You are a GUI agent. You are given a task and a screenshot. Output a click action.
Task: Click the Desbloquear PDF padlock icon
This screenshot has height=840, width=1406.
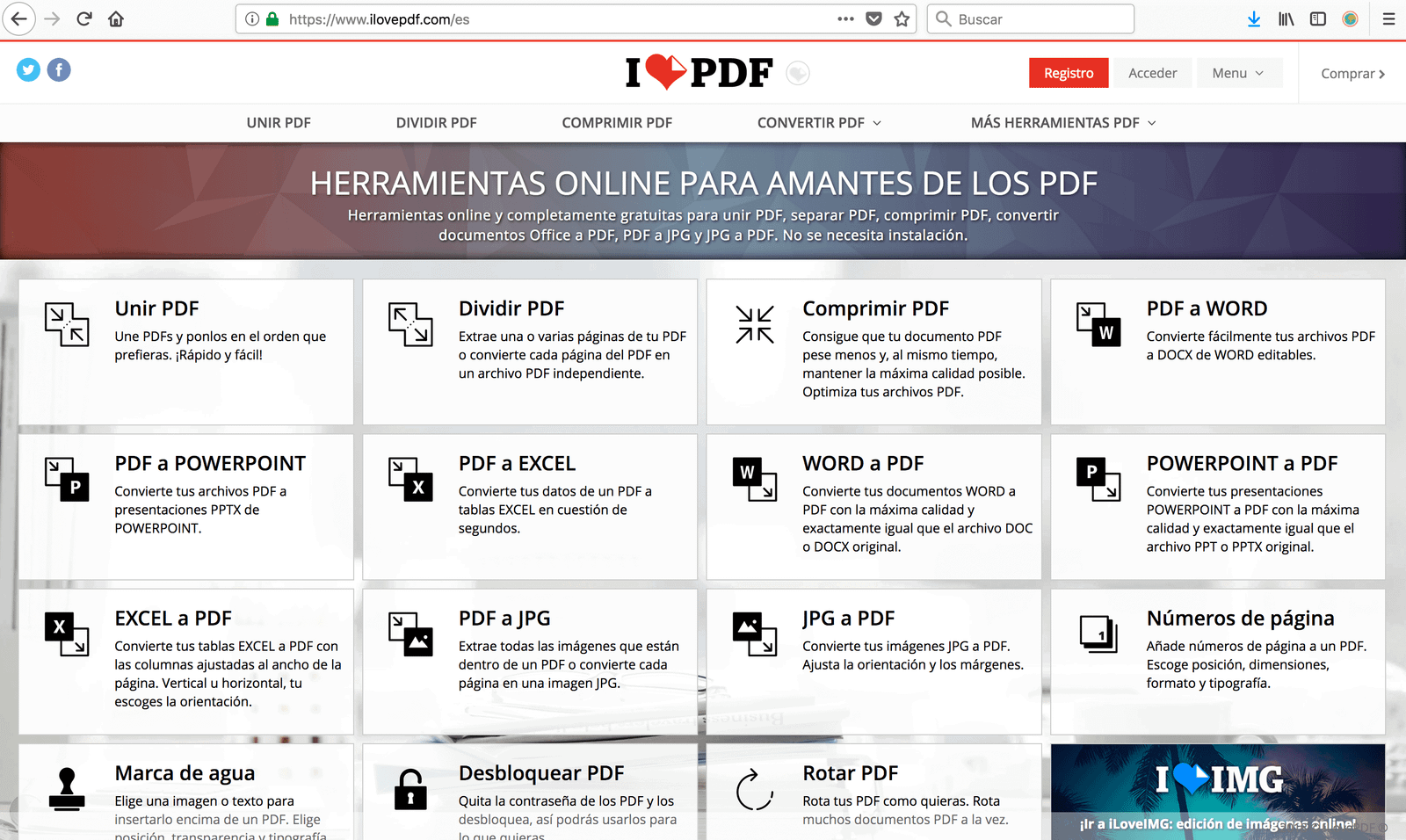[410, 788]
